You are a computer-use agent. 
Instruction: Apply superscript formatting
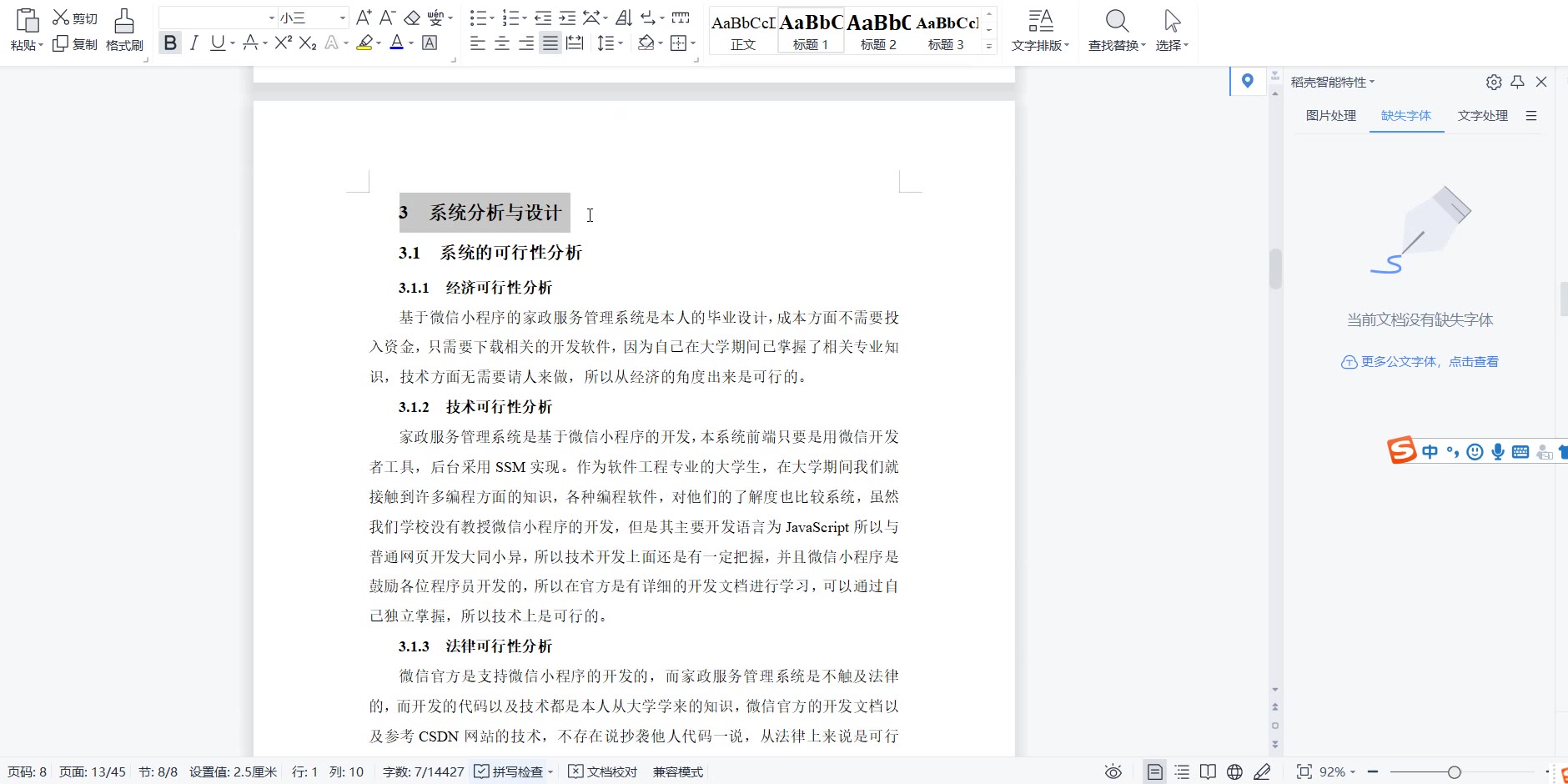[283, 43]
